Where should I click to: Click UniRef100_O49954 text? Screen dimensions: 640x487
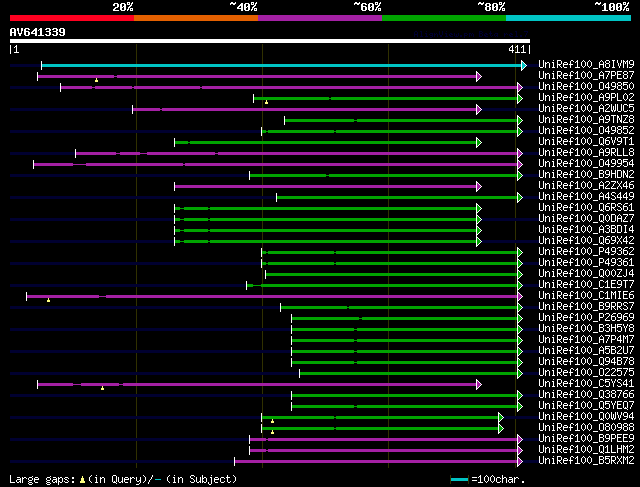point(586,164)
